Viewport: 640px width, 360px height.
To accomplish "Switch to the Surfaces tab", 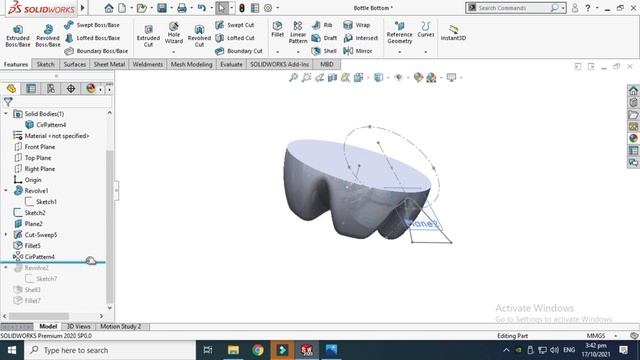I will [x=75, y=64].
